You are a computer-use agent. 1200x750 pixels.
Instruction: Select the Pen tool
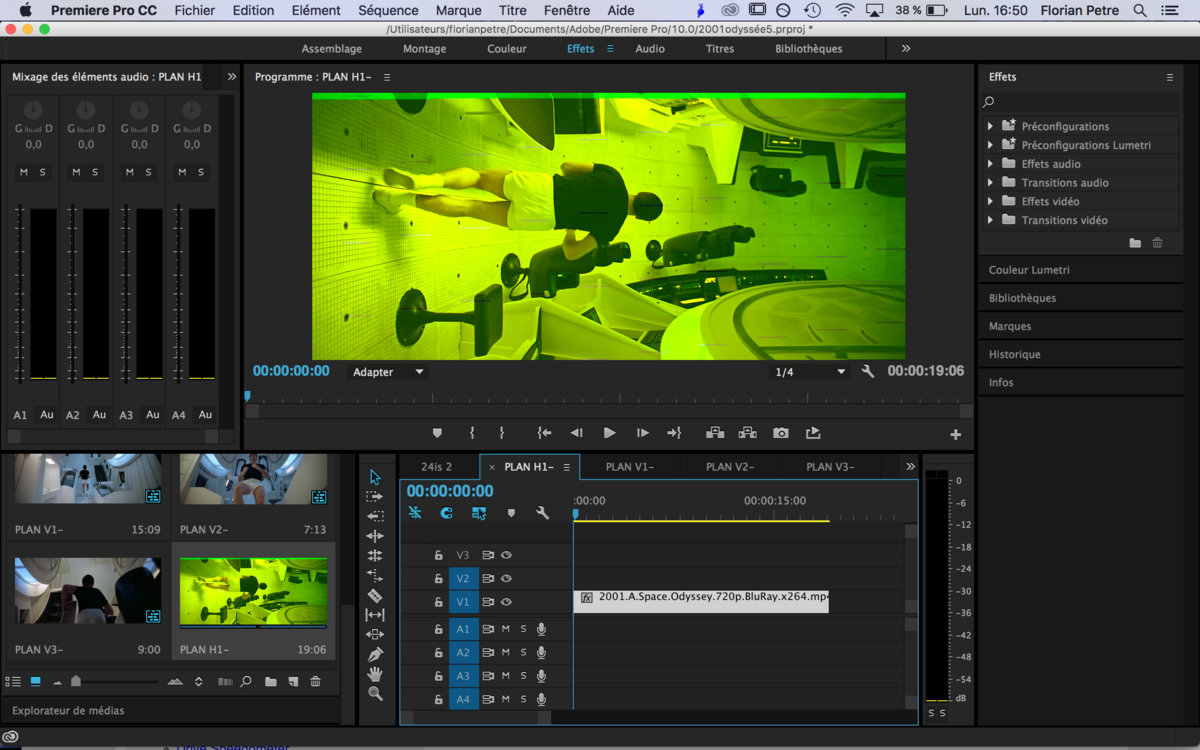click(x=375, y=654)
